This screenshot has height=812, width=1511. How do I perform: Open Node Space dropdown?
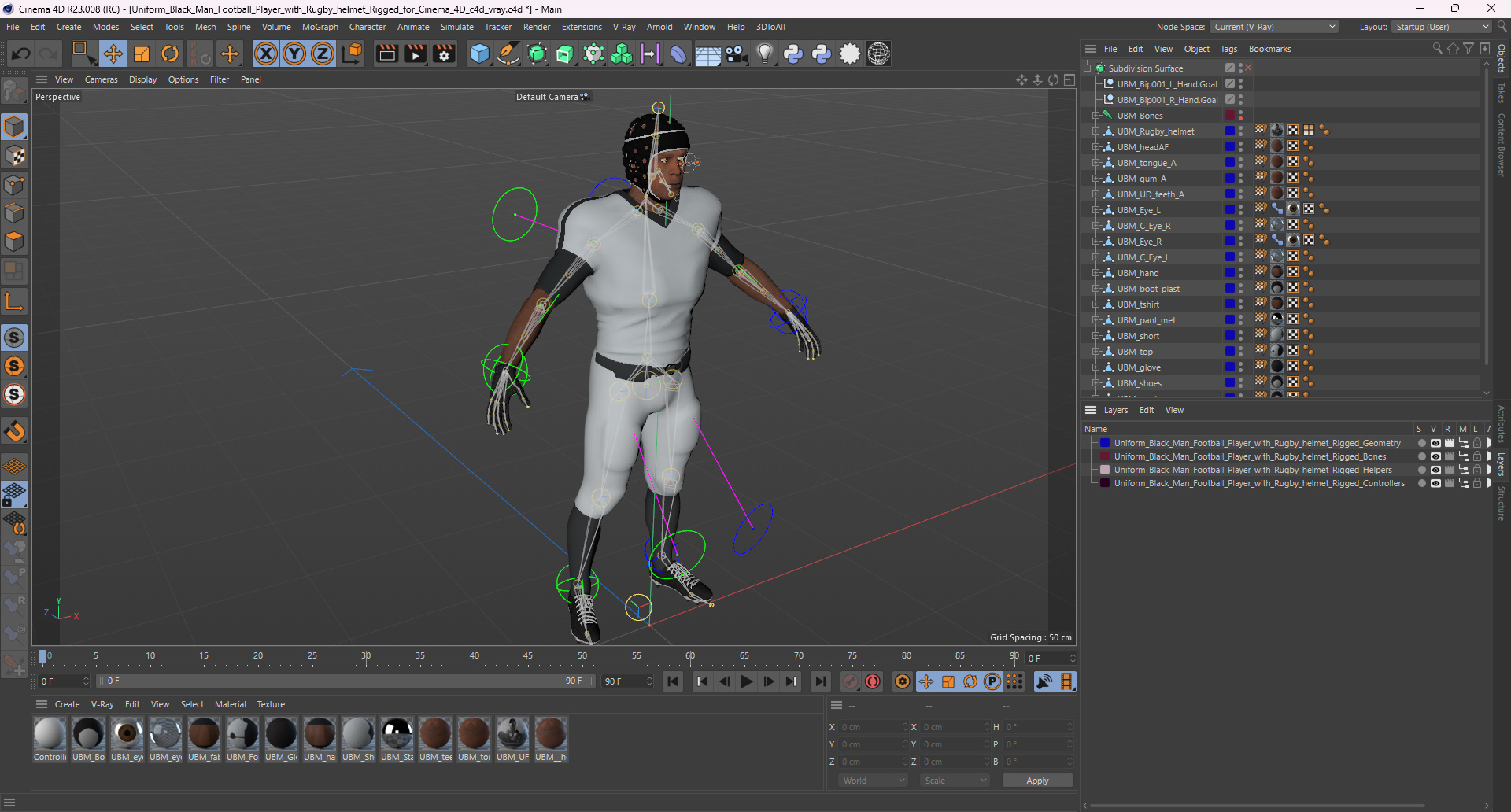pos(1273,27)
